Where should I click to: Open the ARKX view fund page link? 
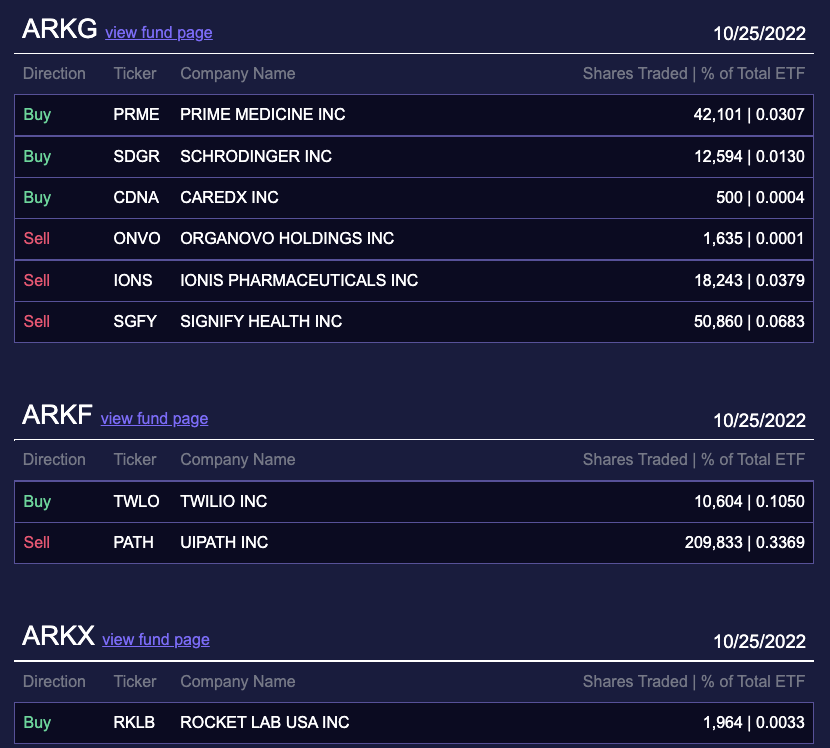[x=155, y=640]
